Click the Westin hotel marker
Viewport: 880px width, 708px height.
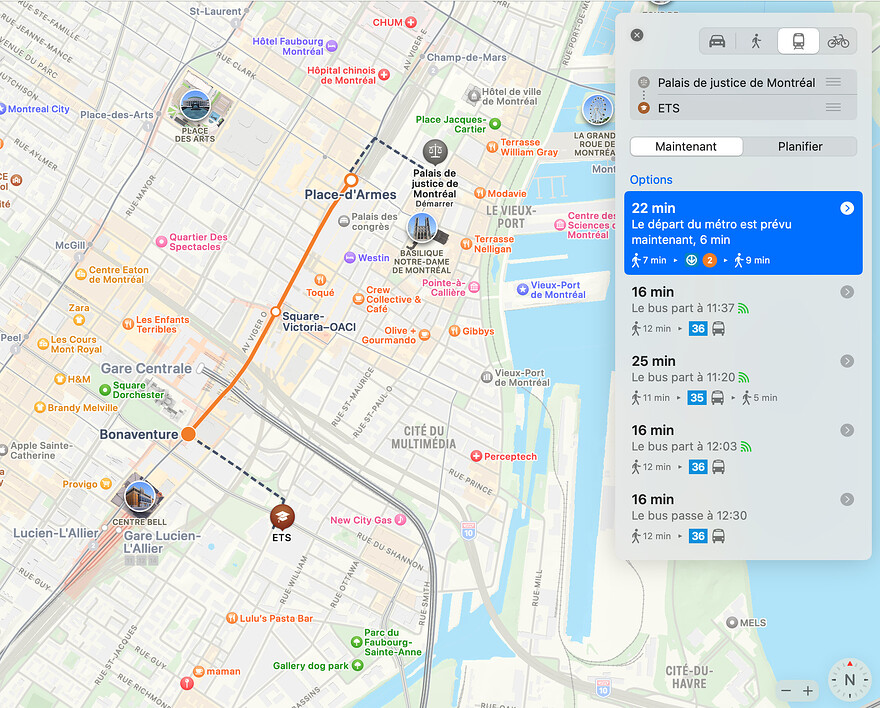pyautogui.click(x=350, y=258)
